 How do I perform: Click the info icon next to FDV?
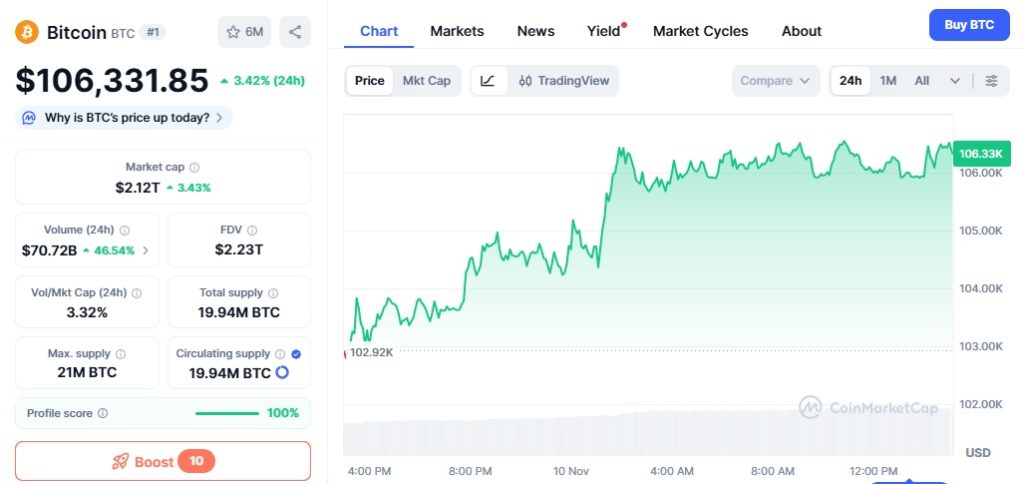[x=252, y=231]
